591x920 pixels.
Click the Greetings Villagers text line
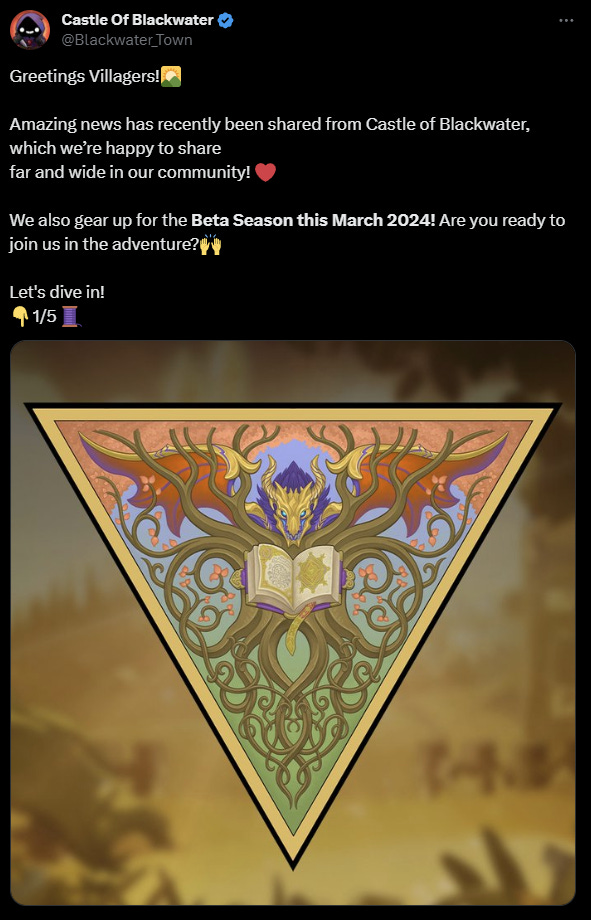tap(85, 77)
